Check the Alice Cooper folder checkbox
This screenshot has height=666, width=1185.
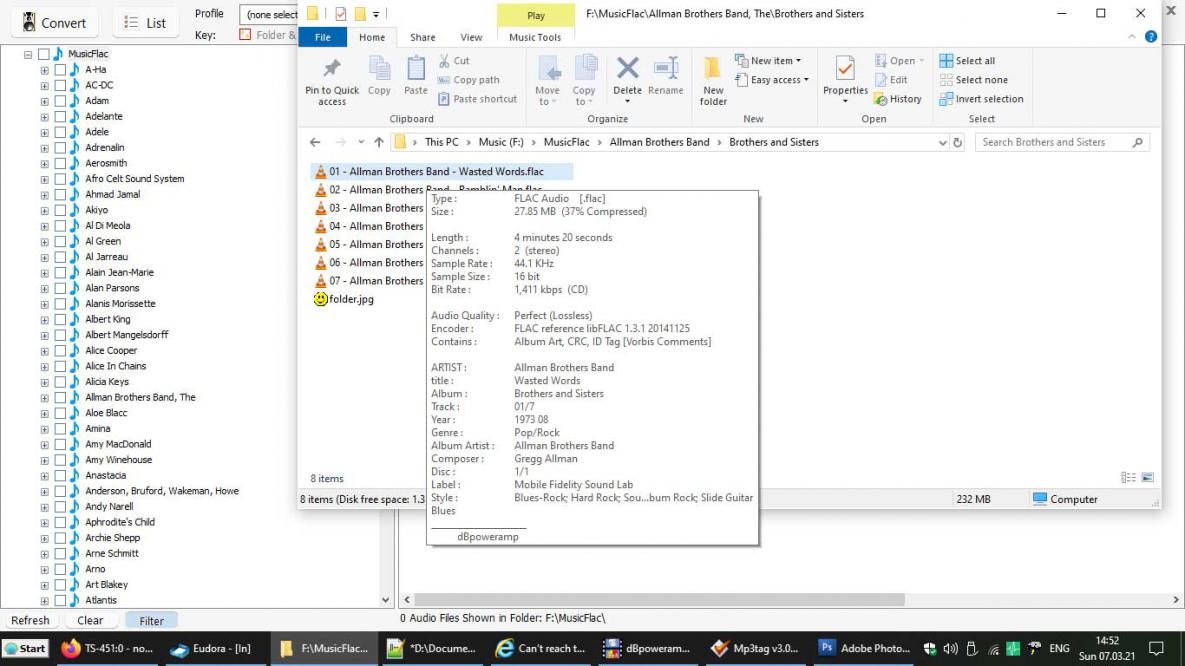click(60, 351)
